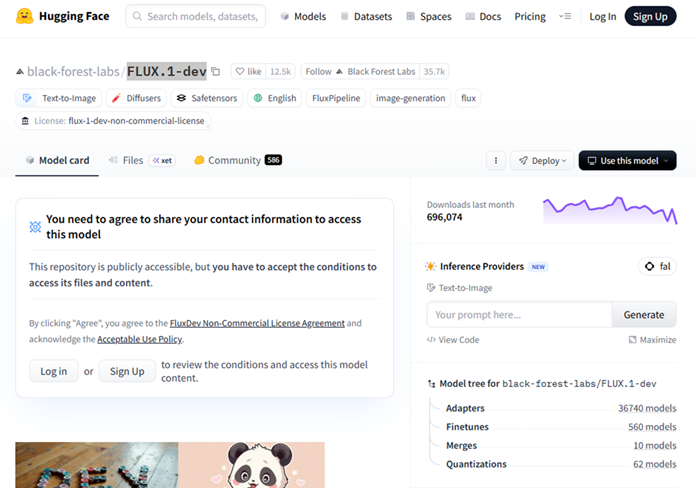700x488 pixels.
Task: Filter by Text-to-Image tag
Action: (x=59, y=98)
